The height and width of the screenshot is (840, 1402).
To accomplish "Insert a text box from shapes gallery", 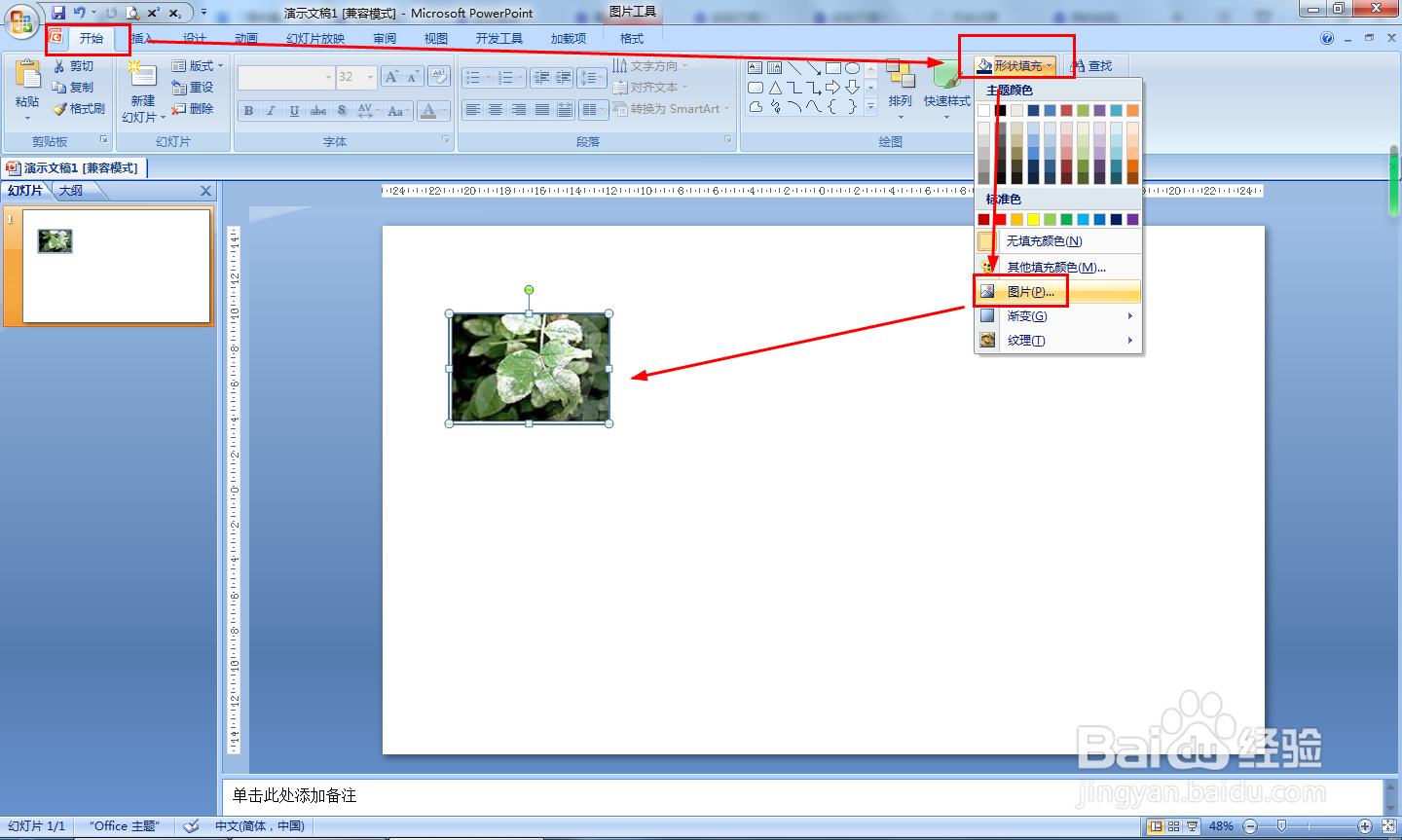I will tap(756, 68).
